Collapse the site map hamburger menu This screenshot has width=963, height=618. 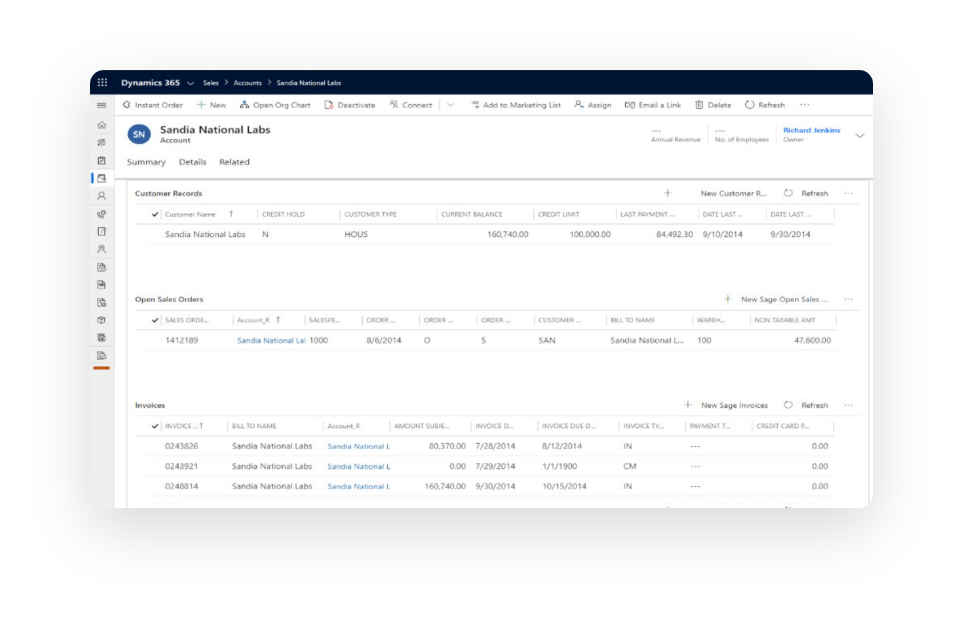tap(102, 105)
